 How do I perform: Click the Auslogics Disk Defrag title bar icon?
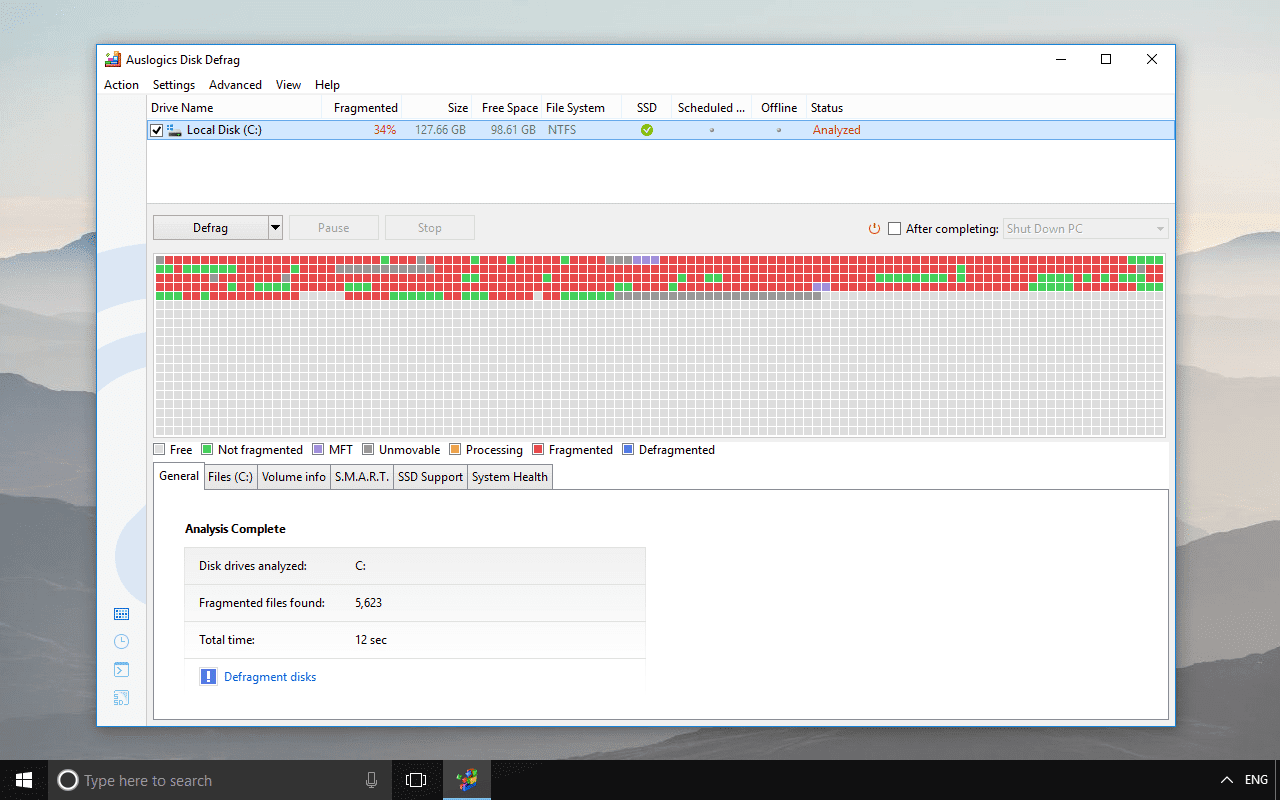[113, 60]
